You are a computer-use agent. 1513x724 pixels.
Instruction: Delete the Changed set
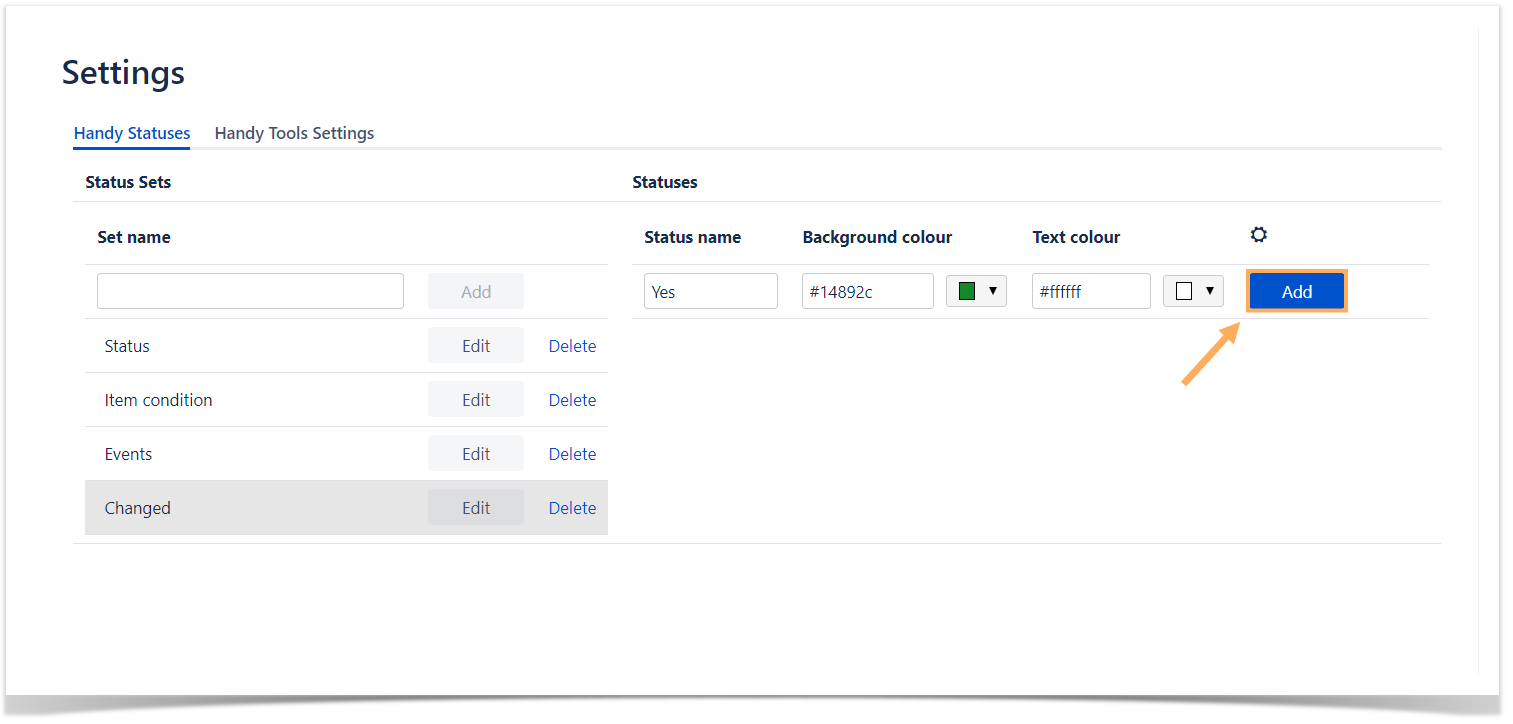coord(572,508)
